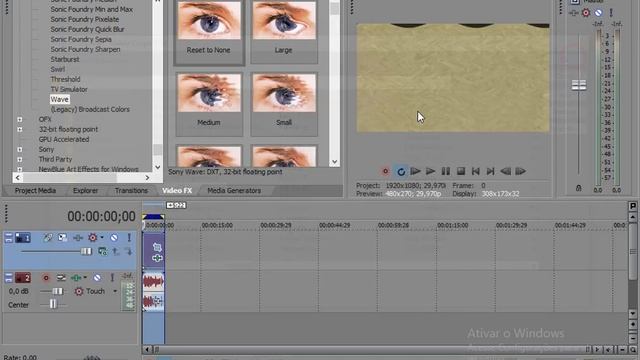640x360 pixels.
Task: Open compositing mode on video track 1
Action: click(102, 251)
